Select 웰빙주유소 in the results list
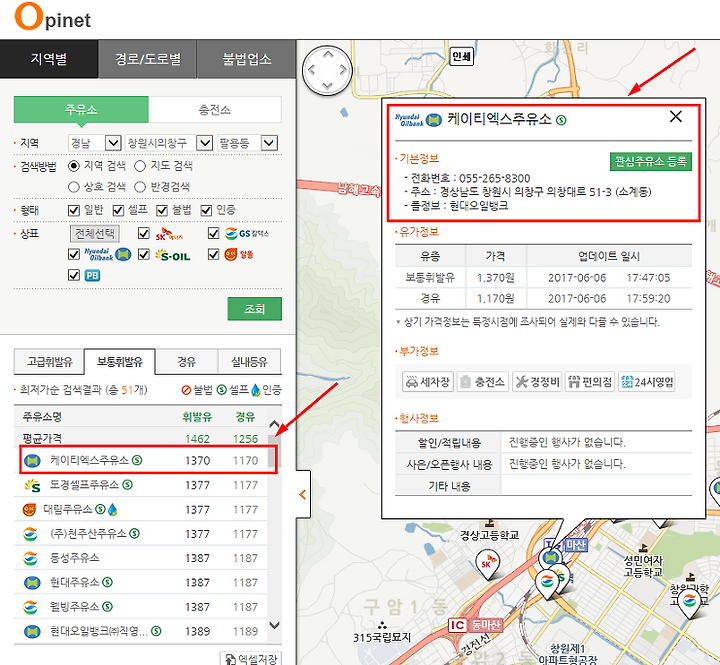This screenshot has height=665, width=720. click(143, 607)
